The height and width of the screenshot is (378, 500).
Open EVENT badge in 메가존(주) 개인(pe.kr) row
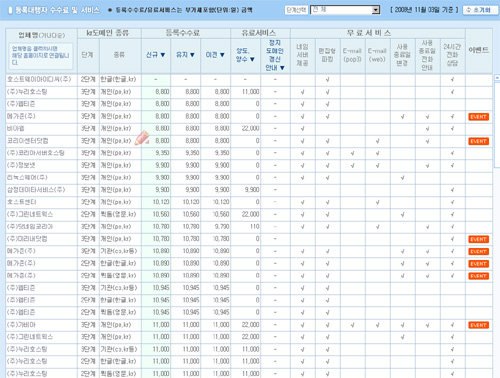coord(478,117)
